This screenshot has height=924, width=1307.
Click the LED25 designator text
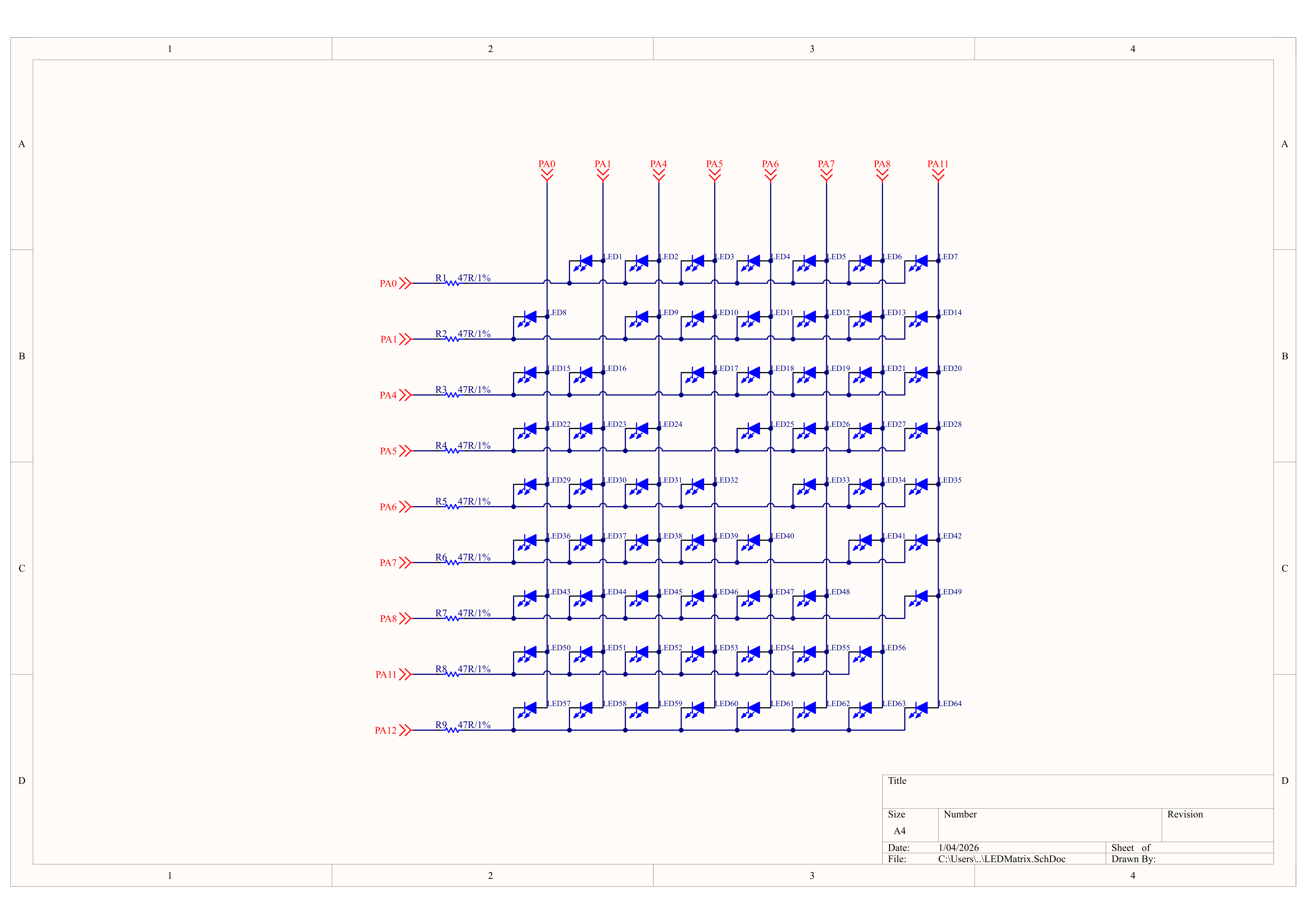(x=783, y=424)
